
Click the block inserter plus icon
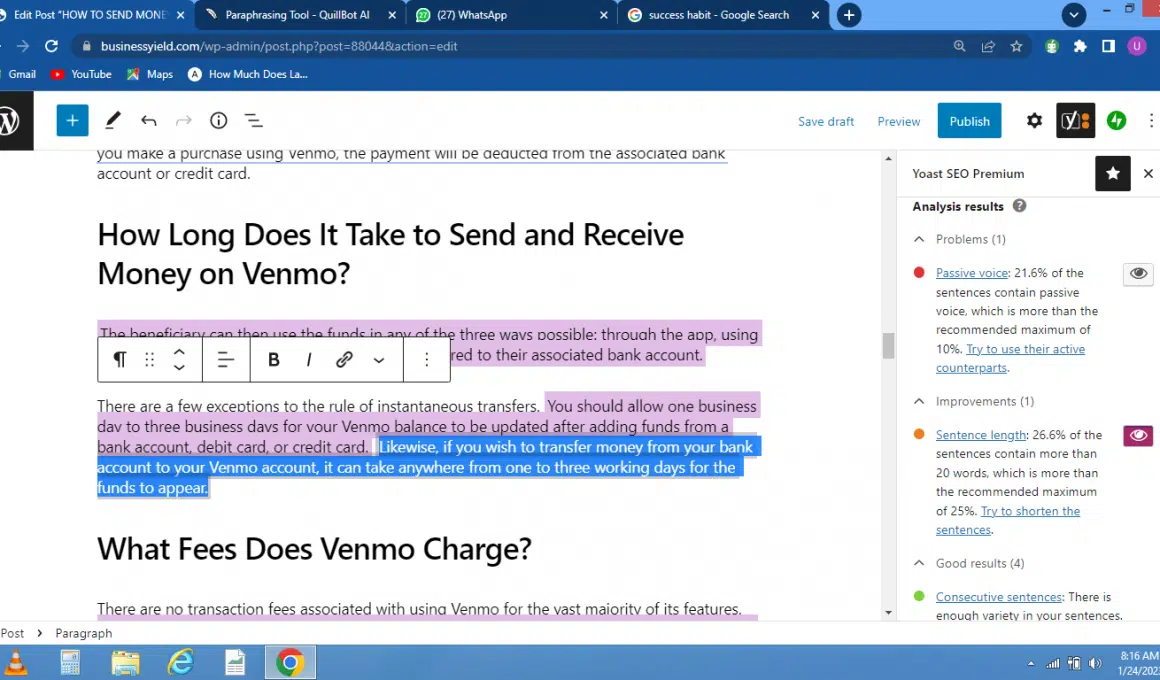pyautogui.click(x=72, y=121)
